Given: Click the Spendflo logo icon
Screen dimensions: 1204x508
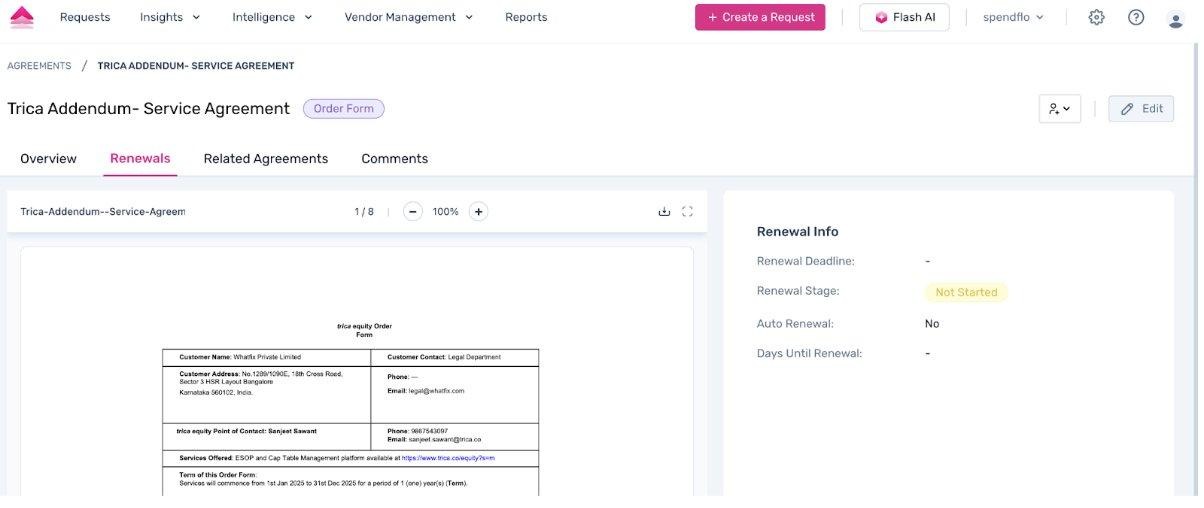Looking at the screenshot, I should (x=21, y=17).
